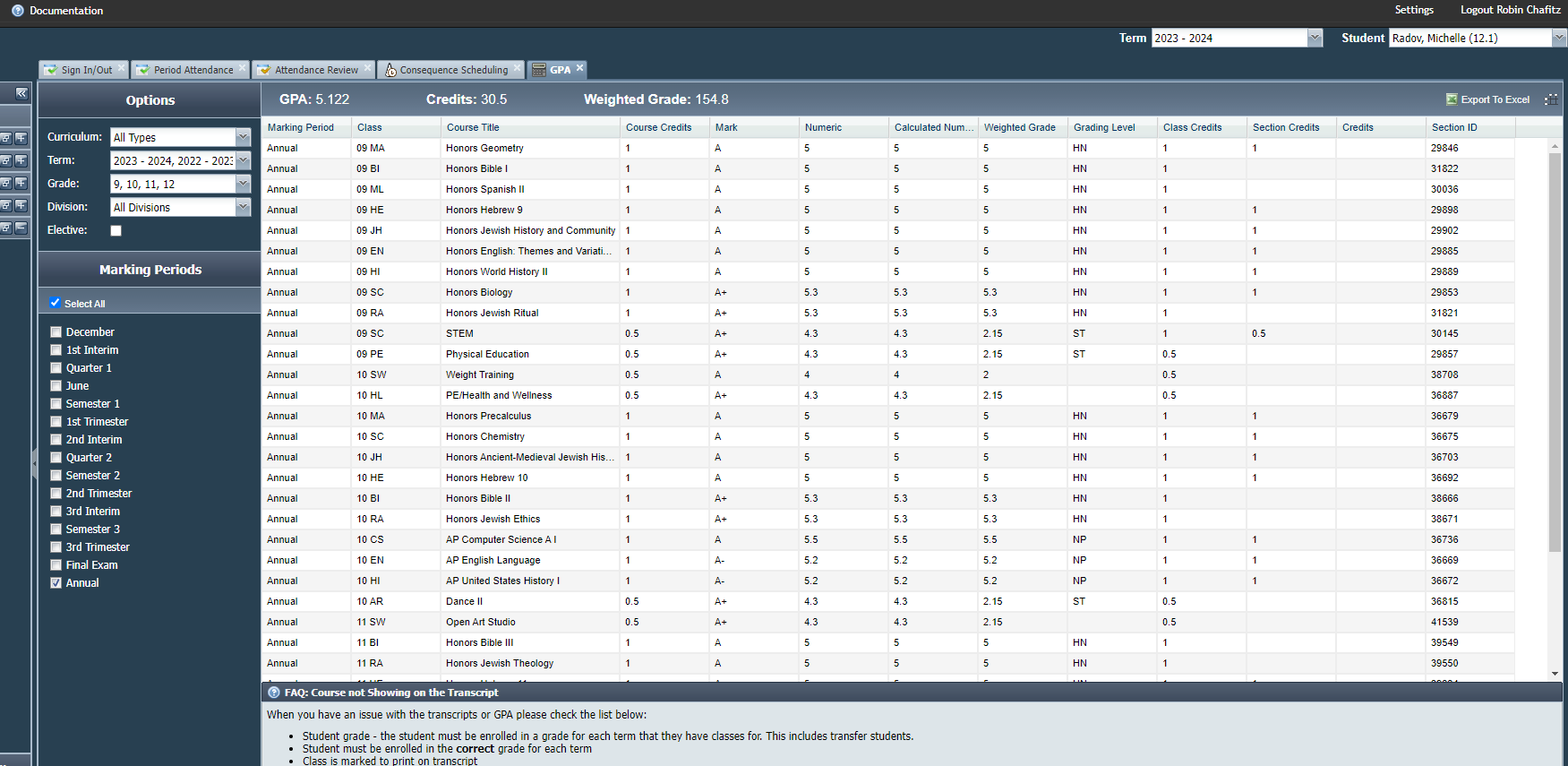1568x766 pixels.
Task: Click the Documentation help icon
Action: click(18, 11)
